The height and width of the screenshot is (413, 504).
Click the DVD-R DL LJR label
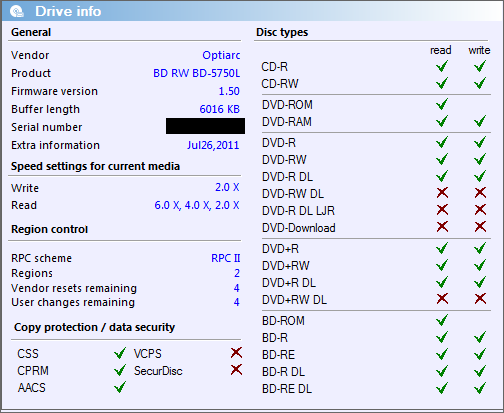click(x=298, y=211)
